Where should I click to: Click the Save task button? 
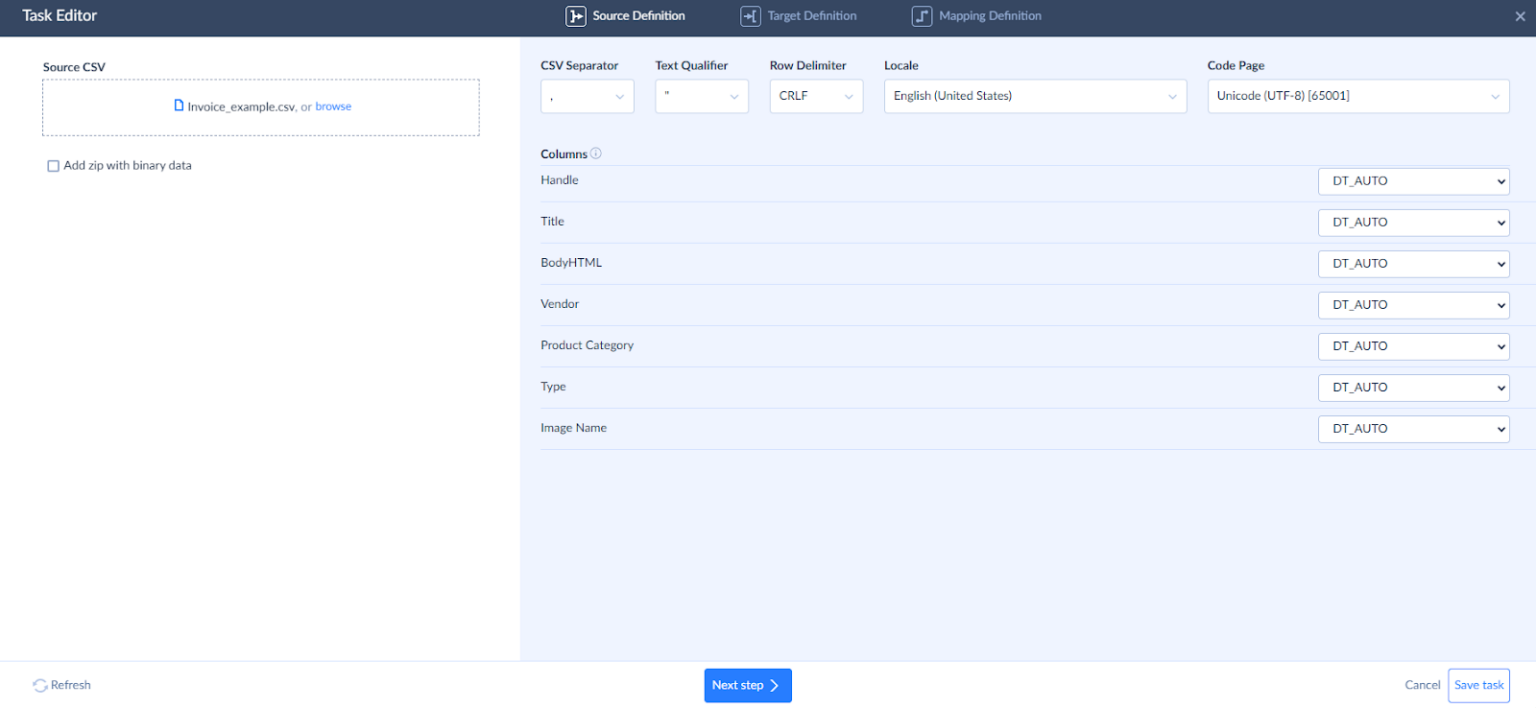click(x=1478, y=685)
